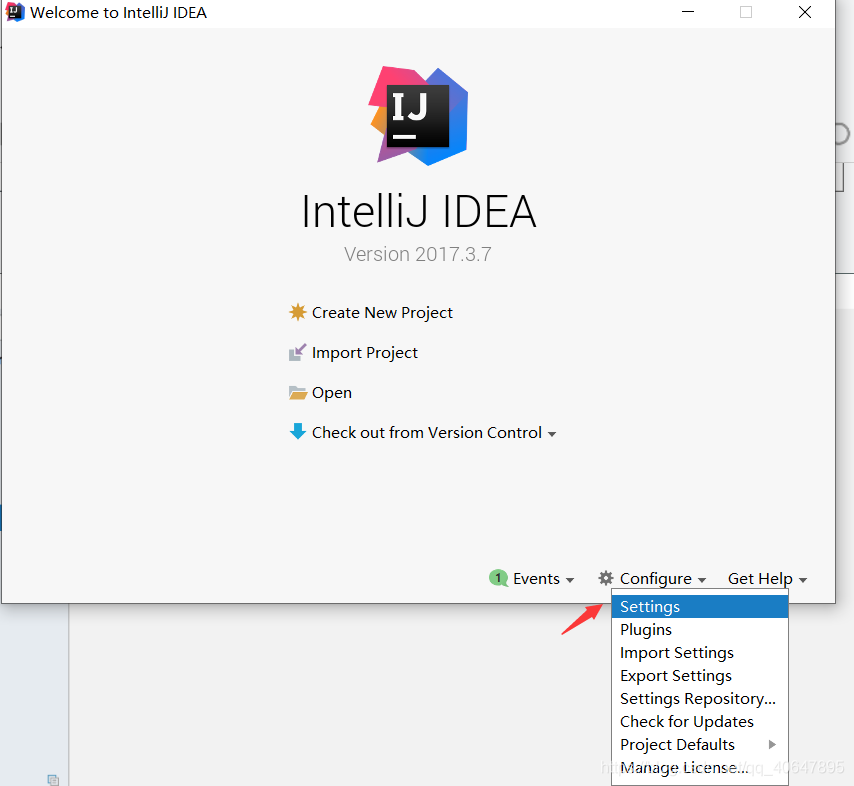This screenshot has width=854, height=786.
Task: Click the Check out download arrow icon
Action: click(297, 431)
